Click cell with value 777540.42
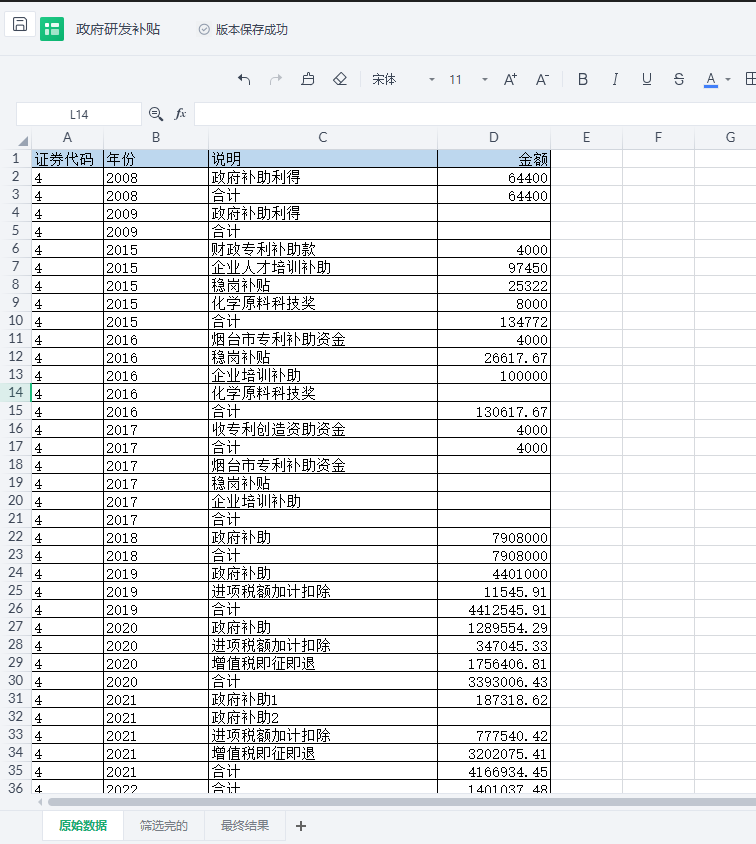The image size is (756, 844). pos(494,735)
